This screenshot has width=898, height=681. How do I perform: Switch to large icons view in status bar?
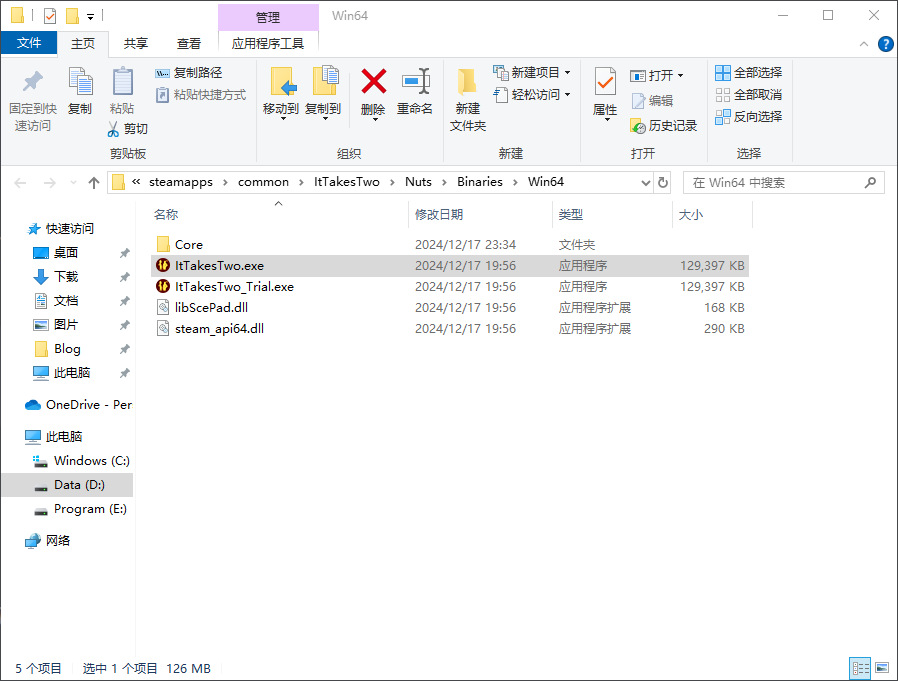pos(882,668)
